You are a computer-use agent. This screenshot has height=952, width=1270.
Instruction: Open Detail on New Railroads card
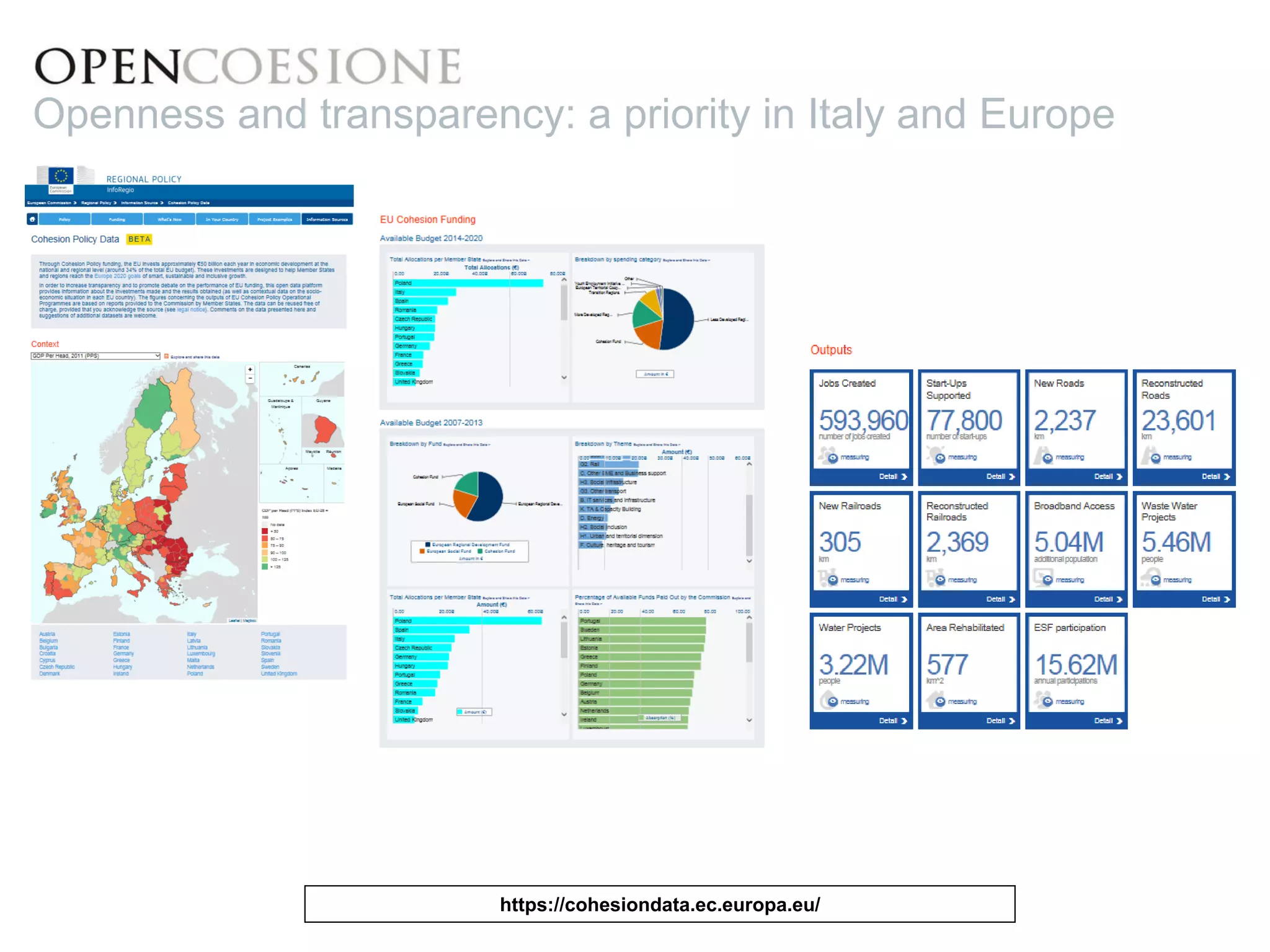(x=893, y=599)
